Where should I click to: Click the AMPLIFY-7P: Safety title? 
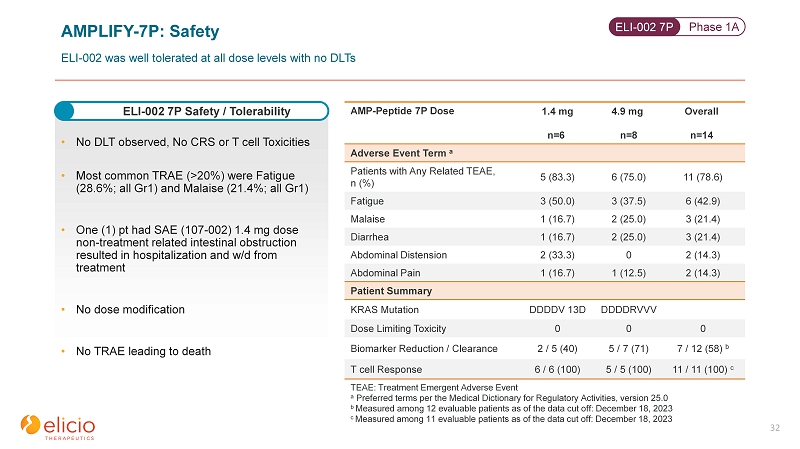[140, 31]
